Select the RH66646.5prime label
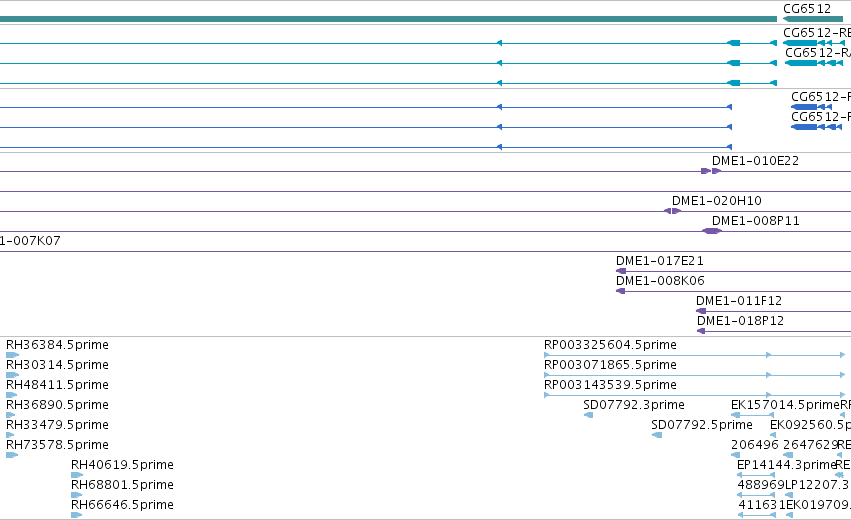This screenshot has width=851, height=520. tap(122, 506)
